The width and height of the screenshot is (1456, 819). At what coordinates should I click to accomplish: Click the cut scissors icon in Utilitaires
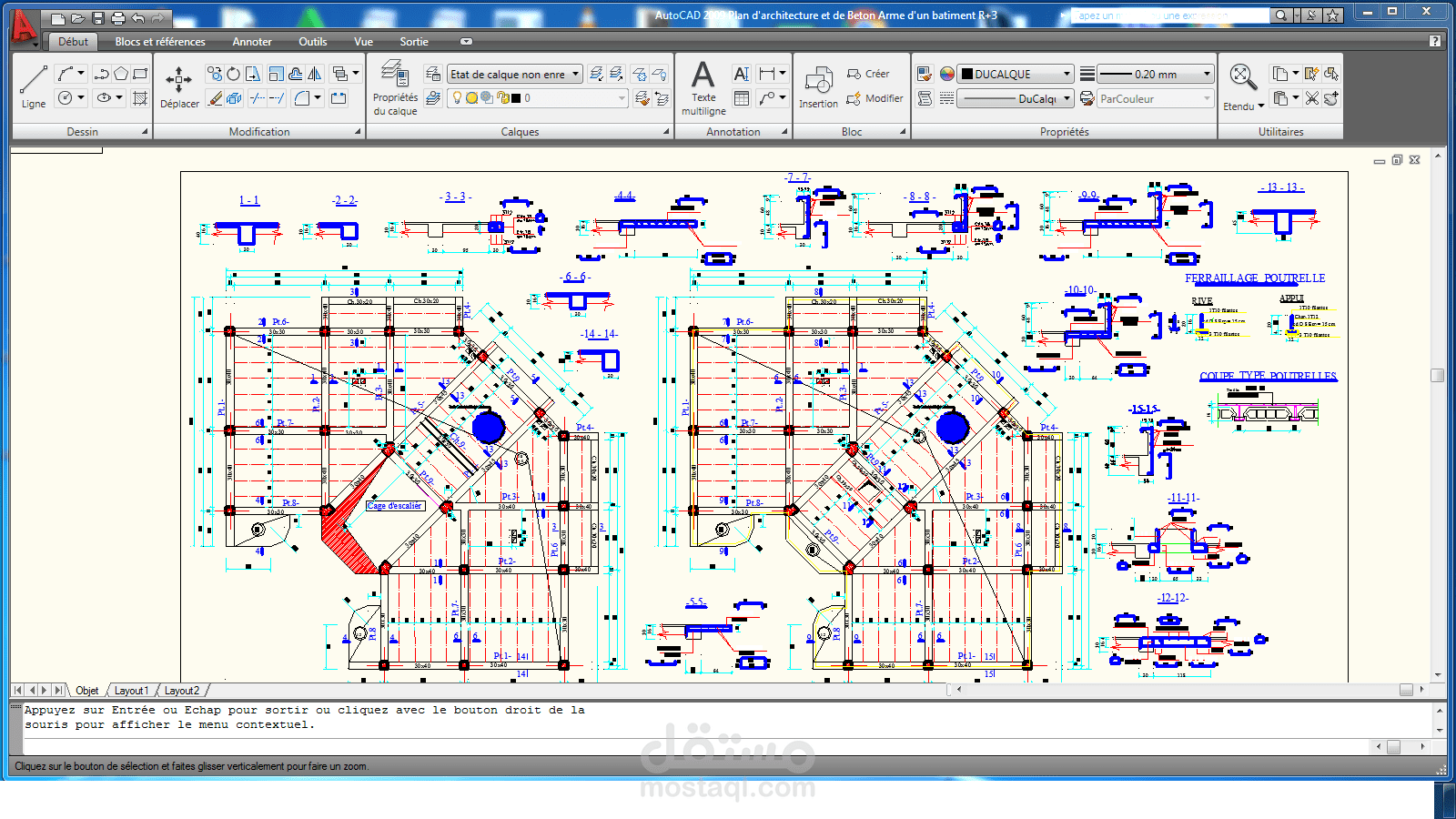(1311, 98)
